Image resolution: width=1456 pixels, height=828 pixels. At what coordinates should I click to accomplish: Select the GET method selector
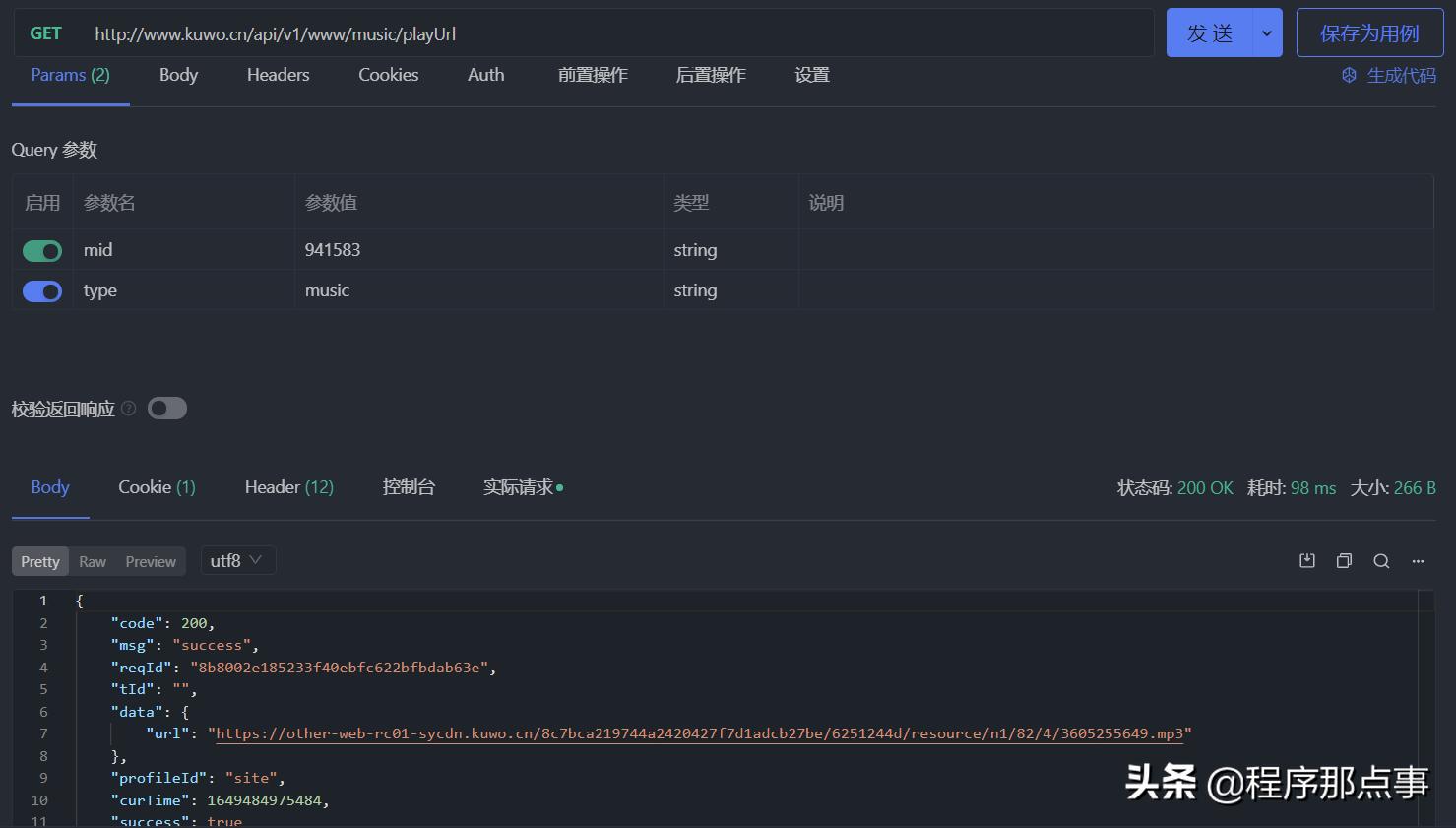(45, 32)
